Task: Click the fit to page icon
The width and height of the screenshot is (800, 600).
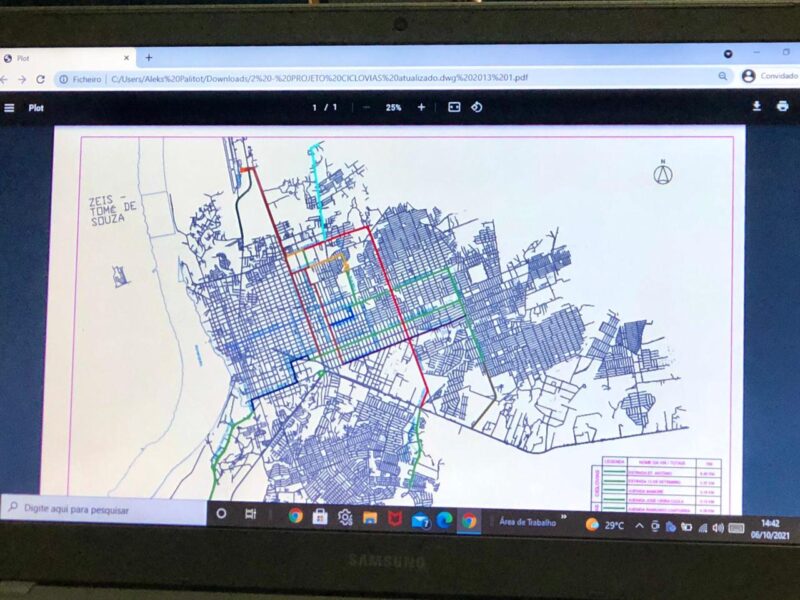Action: point(454,107)
